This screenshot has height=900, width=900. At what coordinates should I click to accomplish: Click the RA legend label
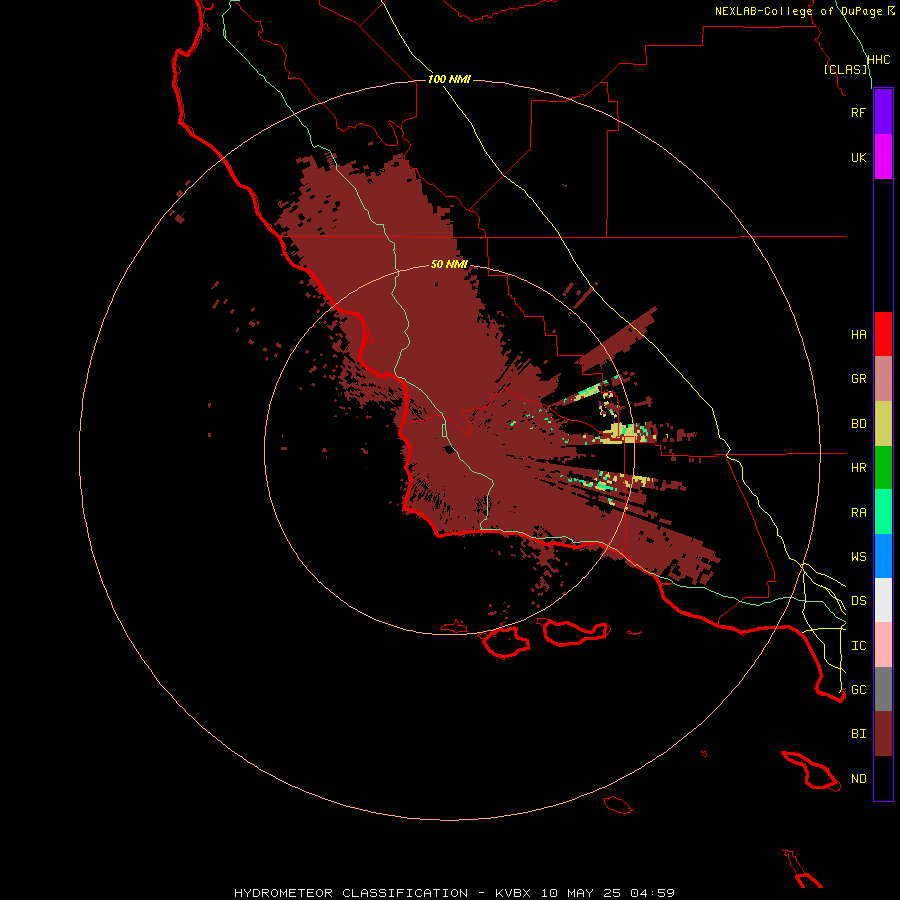point(858,513)
